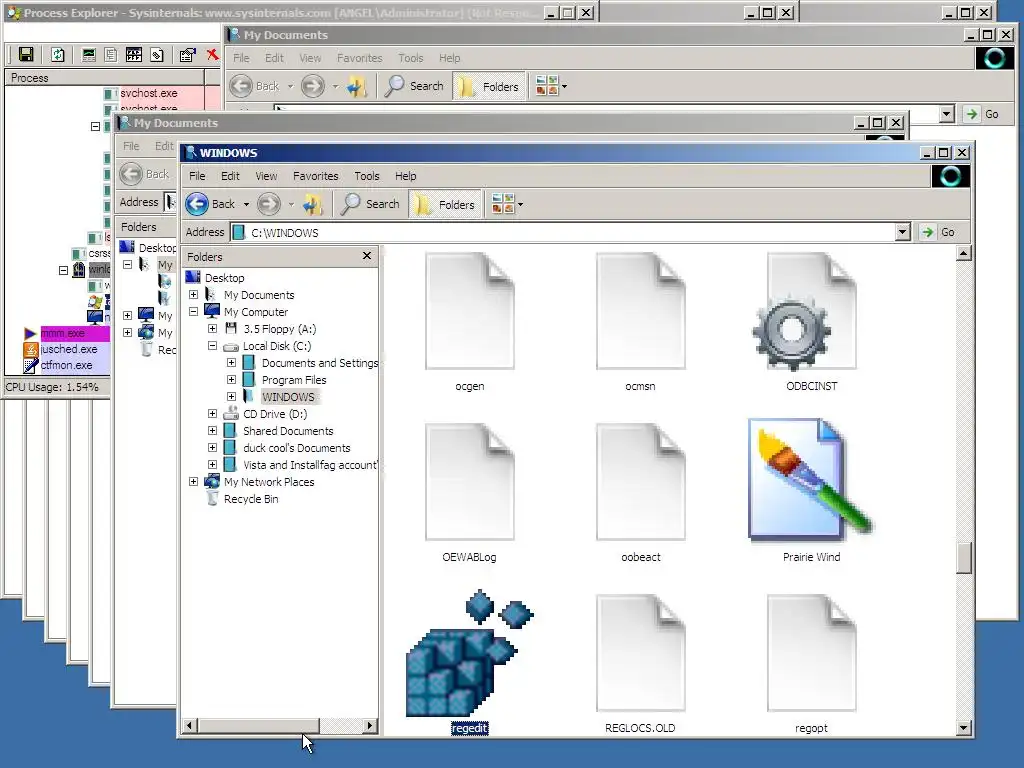
Task: Click the Back arrow in the WINDOWS window
Action: [197, 204]
